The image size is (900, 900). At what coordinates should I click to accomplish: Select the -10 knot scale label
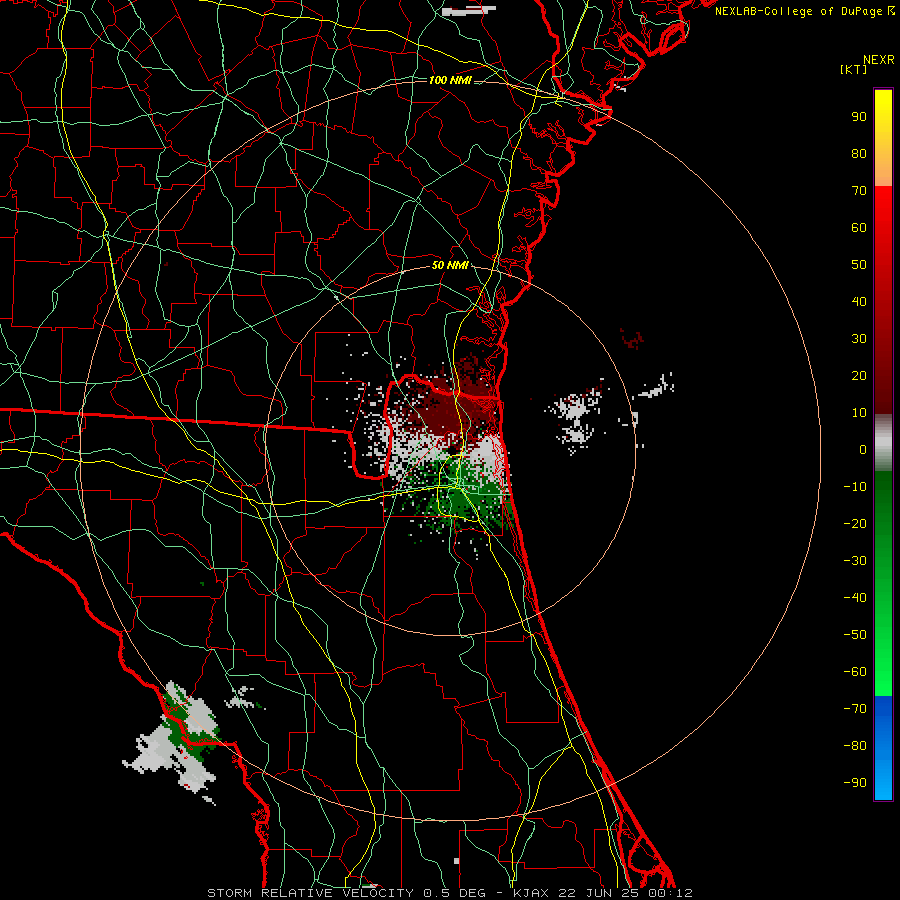coord(855,487)
